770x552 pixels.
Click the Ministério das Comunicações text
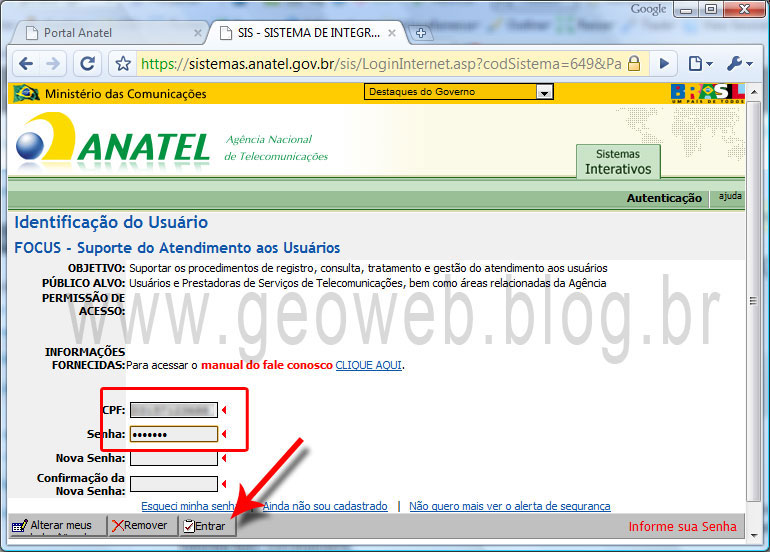coord(126,94)
